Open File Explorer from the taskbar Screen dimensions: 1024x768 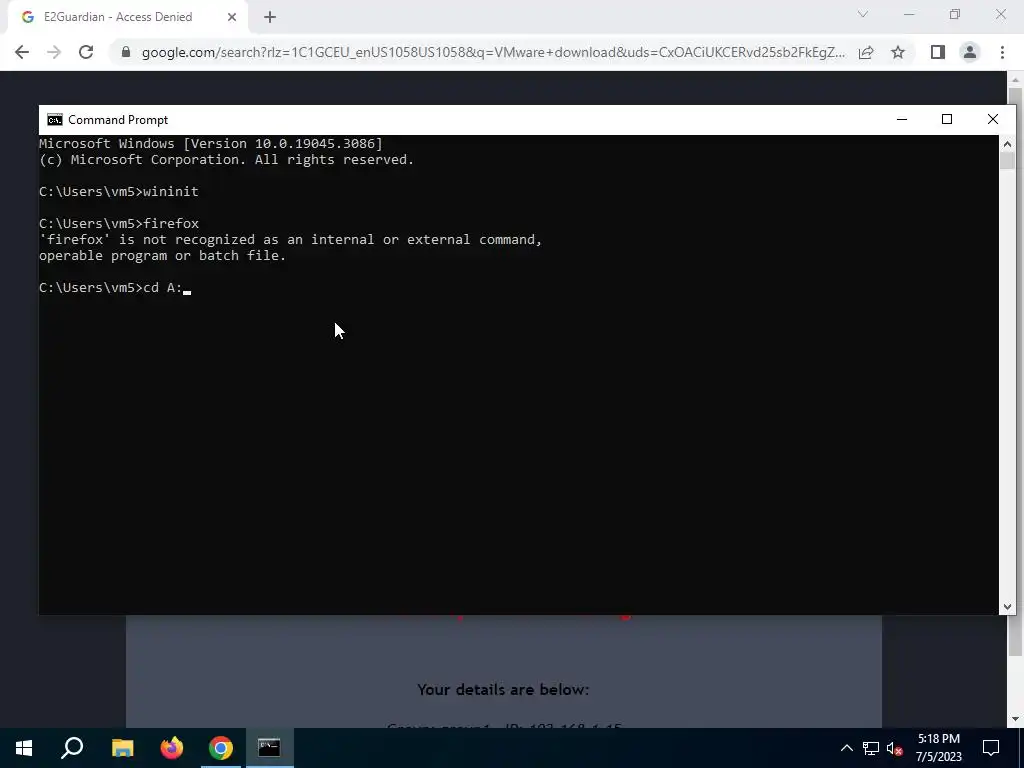122,748
